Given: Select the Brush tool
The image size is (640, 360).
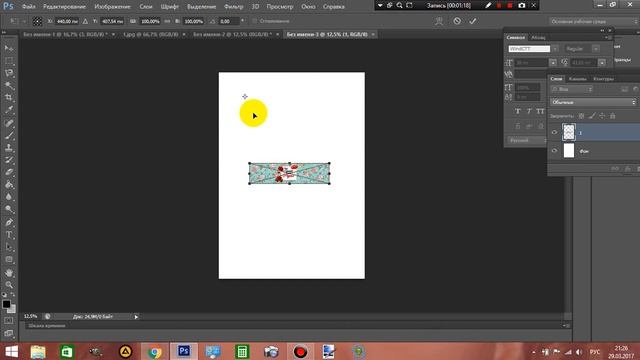Looking at the screenshot, I should click(9, 135).
